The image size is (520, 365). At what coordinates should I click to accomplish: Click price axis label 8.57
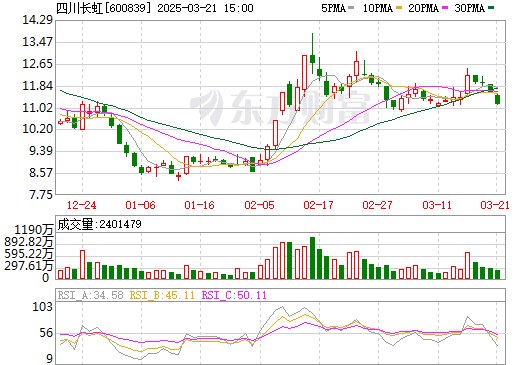[41, 173]
